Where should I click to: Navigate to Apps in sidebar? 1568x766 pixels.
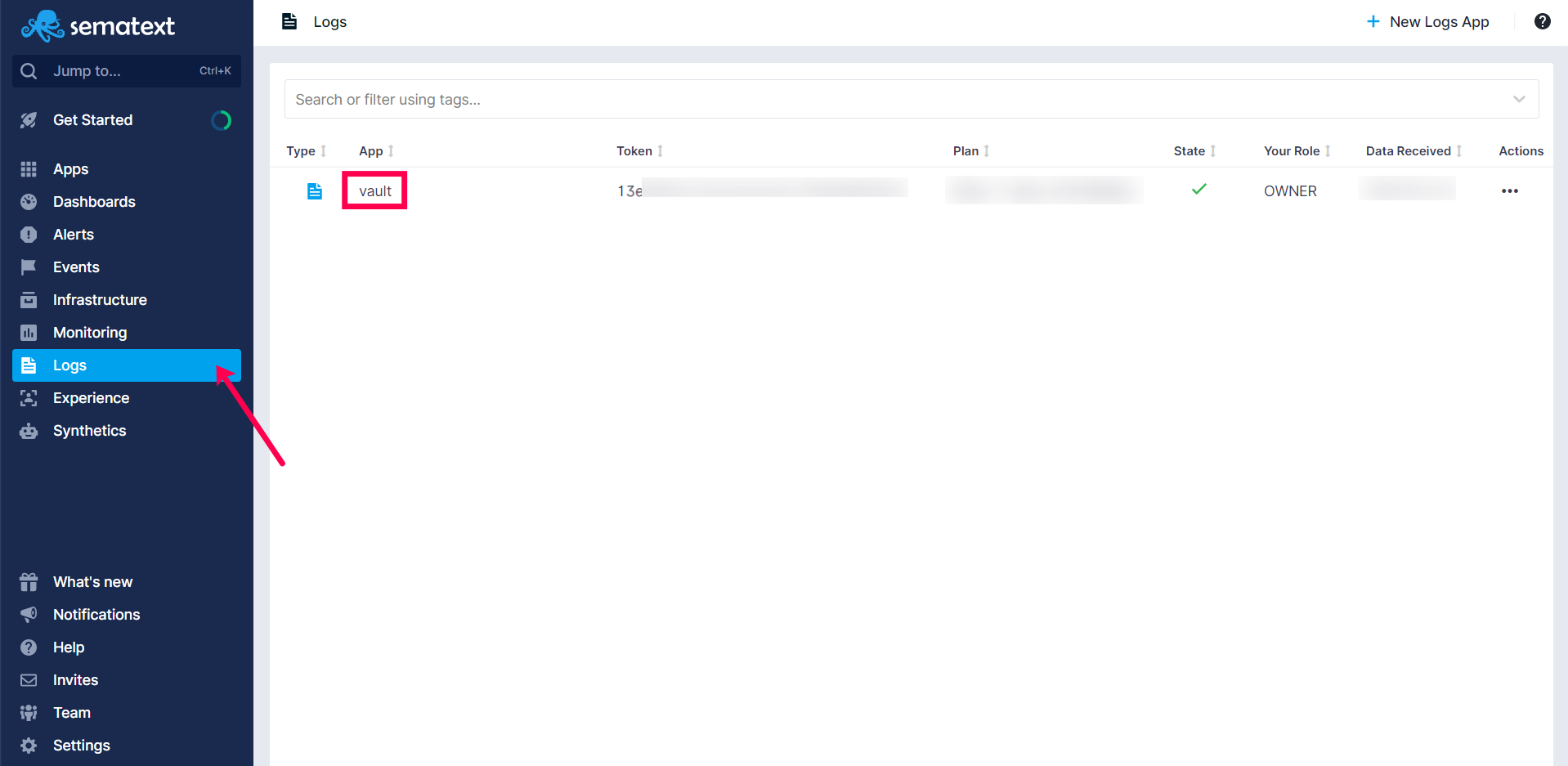tap(70, 169)
